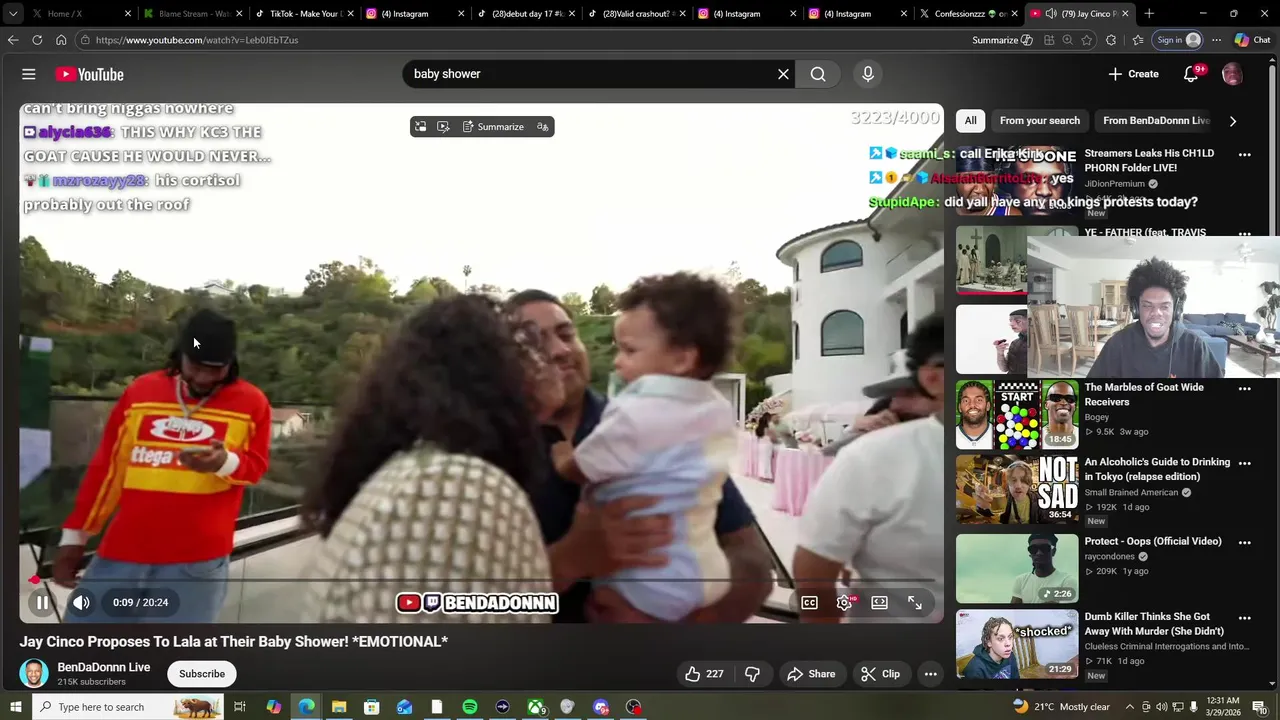Click the translate icon in overlay toolbar

coord(542,127)
